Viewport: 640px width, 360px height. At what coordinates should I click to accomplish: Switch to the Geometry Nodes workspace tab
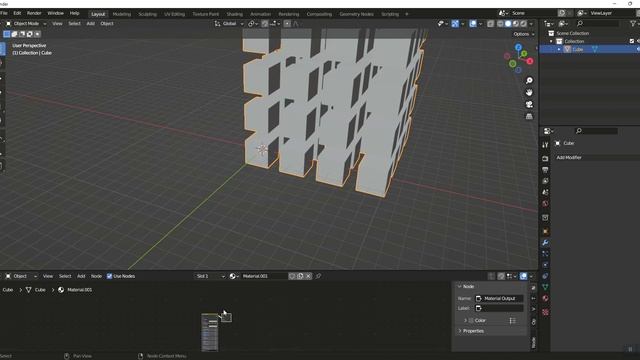click(x=356, y=14)
